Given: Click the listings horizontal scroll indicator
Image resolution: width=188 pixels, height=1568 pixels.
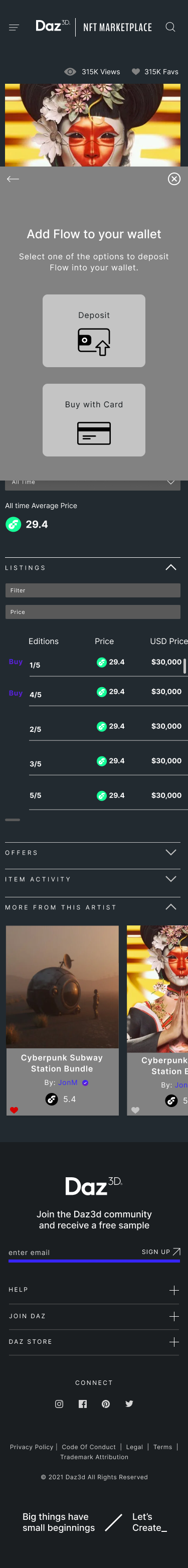Looking at the screenshot, I should coord(13,820).
